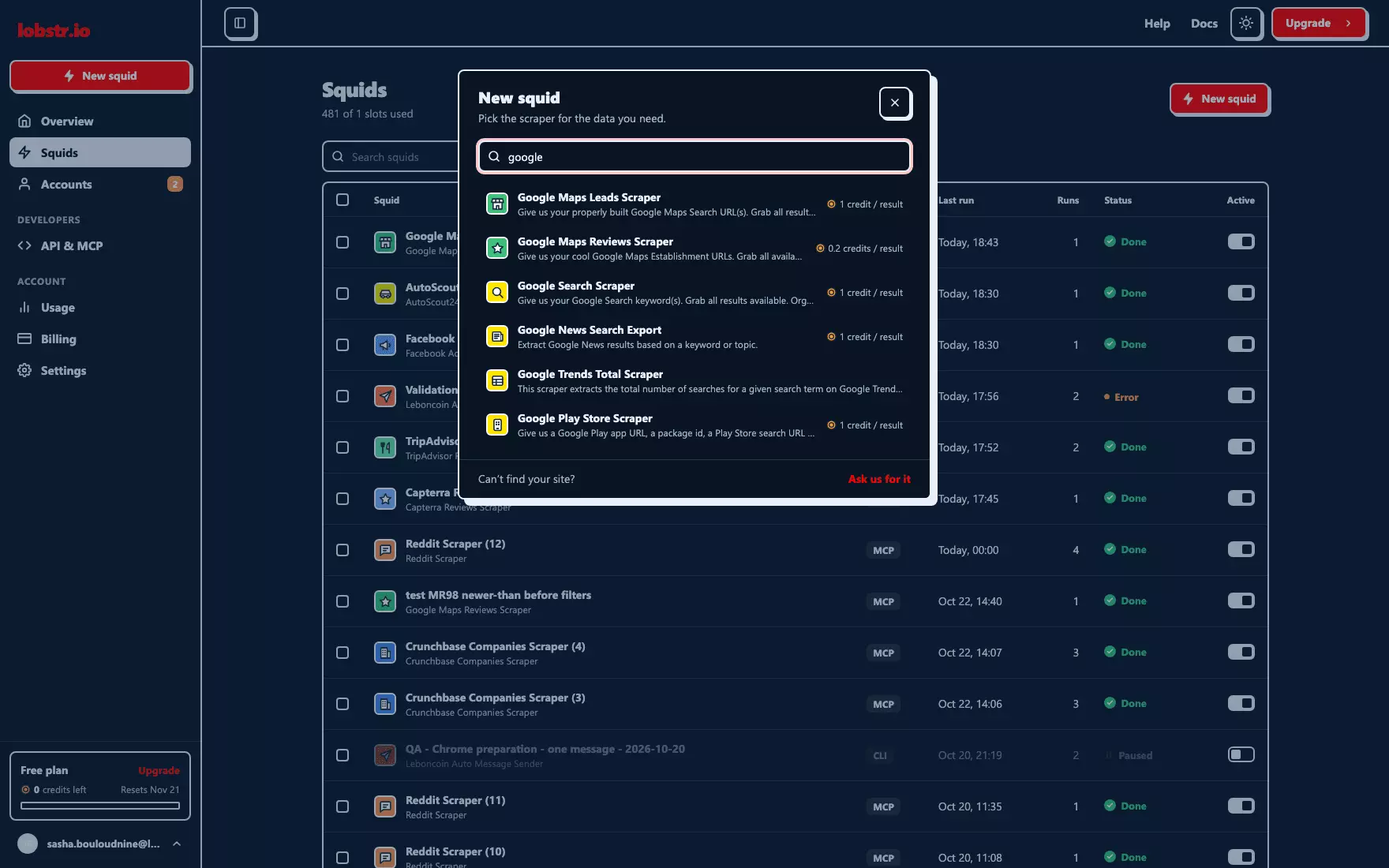Check the Crunchbase Companies Scraper (4) checkbox

point(343,653)
